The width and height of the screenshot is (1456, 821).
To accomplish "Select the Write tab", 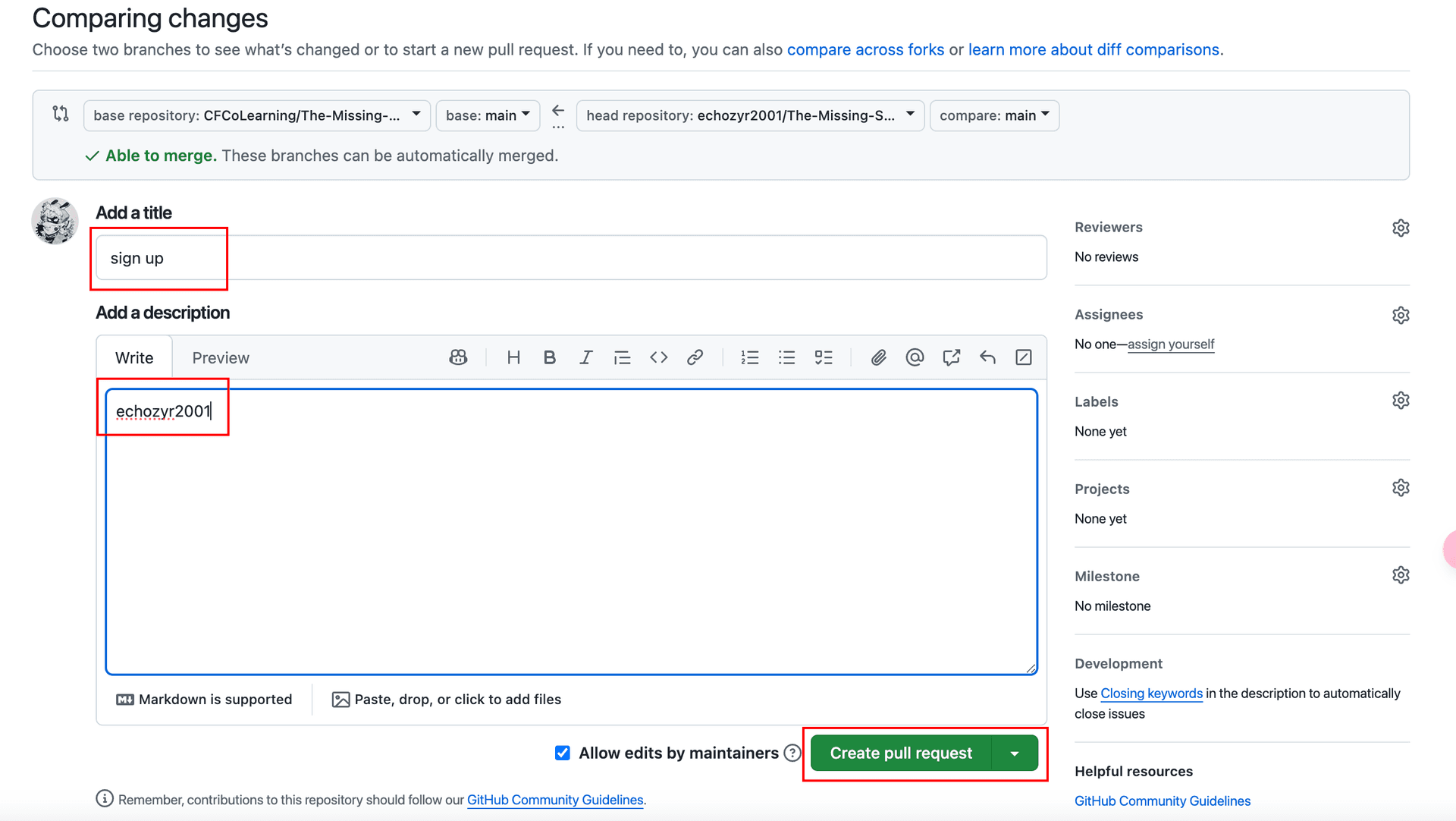I will click(x=134, y=357).
